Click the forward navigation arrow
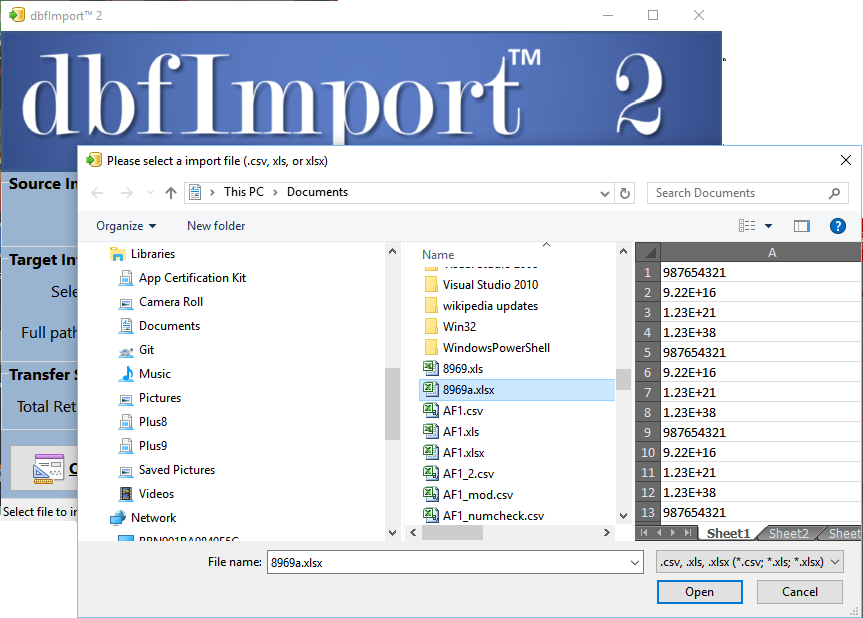863x618 pixels. (127, 193)
